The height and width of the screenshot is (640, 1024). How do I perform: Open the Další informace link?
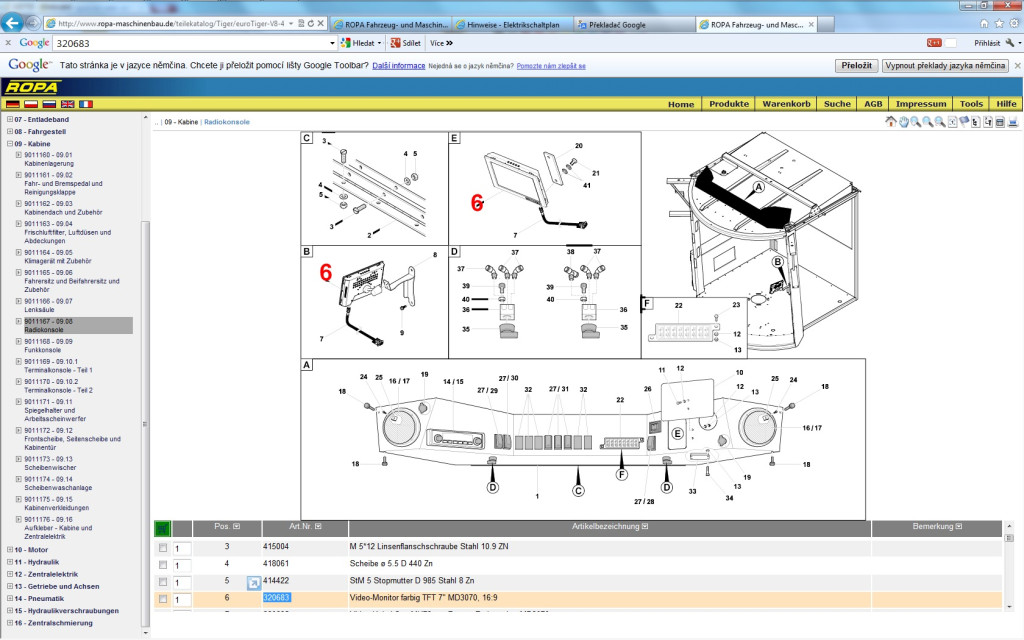pyautogui.click(x=398, y=66)
